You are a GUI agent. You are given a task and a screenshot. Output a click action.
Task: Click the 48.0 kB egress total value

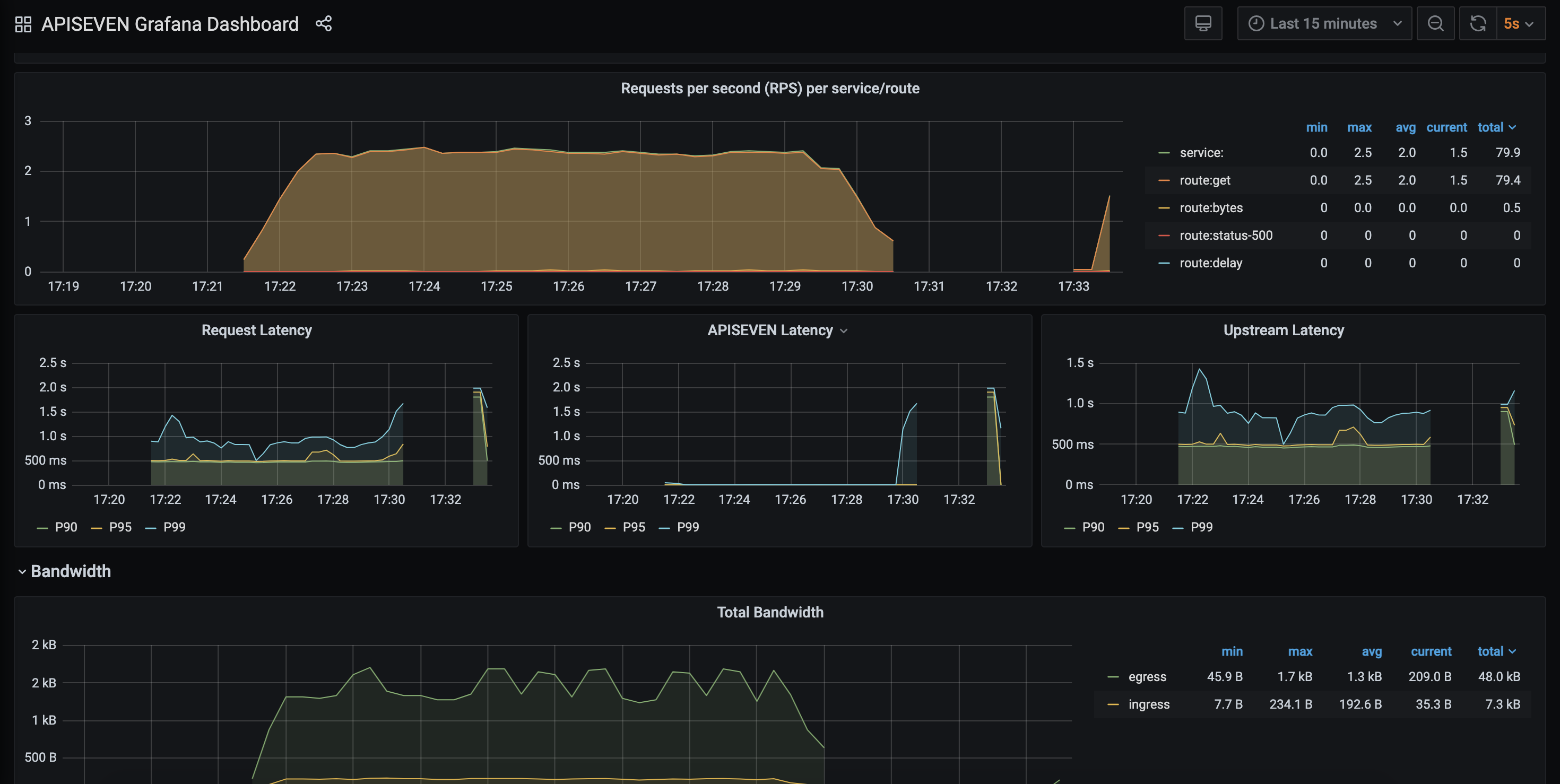pos(1498,676)
